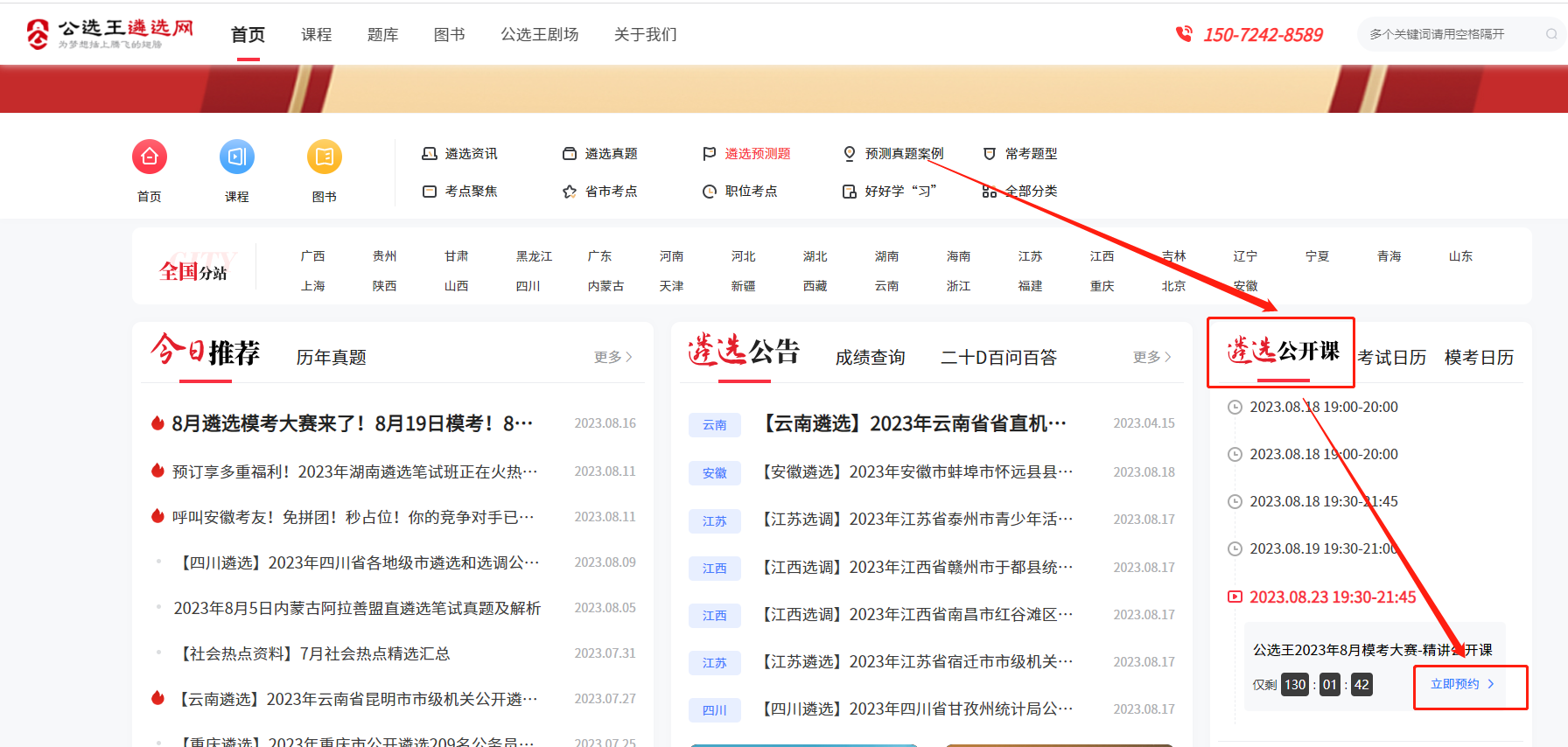Expand 更多 in 今日推荐 panel

tap(612, 357)
